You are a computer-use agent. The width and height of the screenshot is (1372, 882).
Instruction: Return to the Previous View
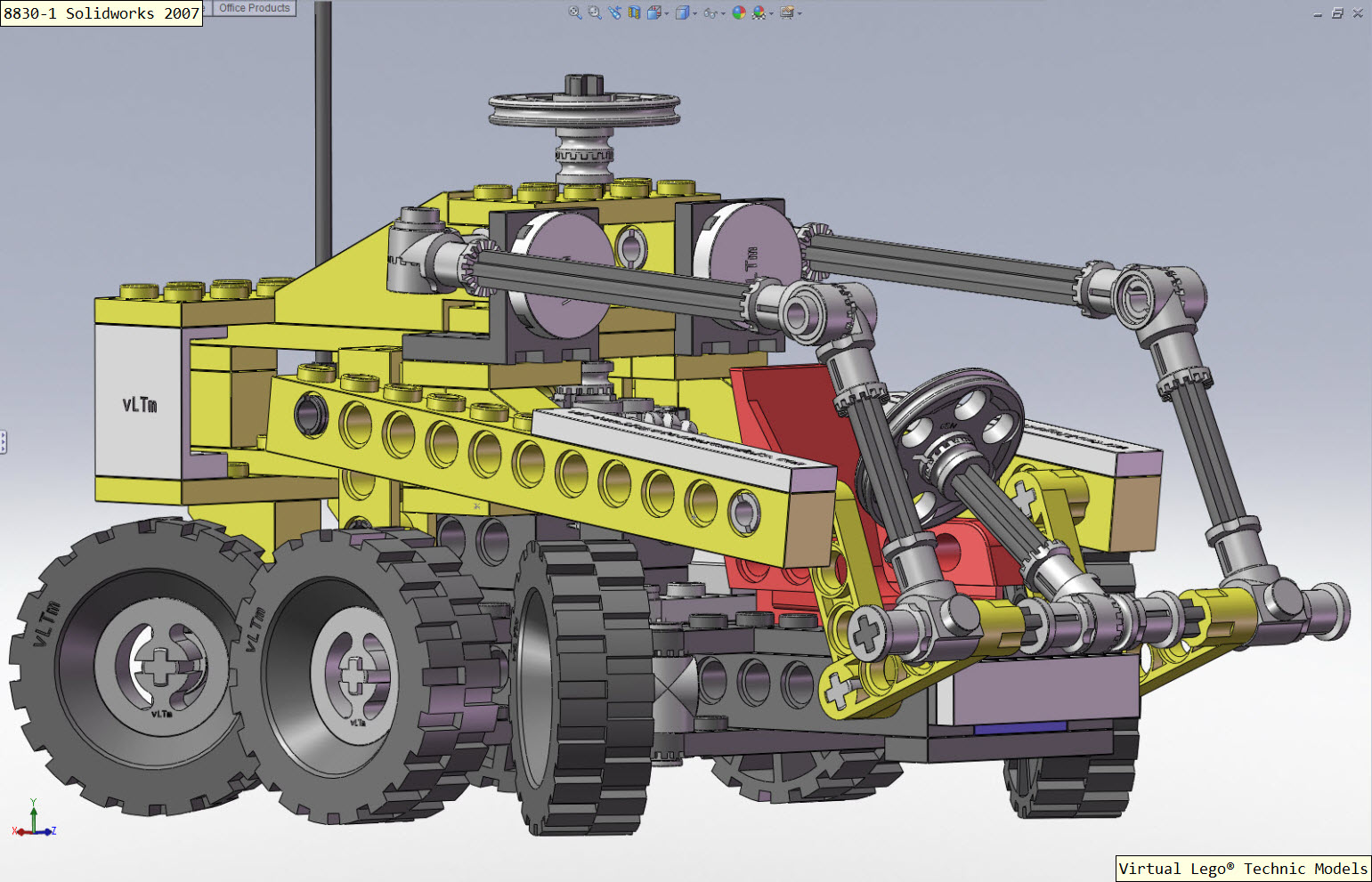pyautogui.click(x=615, y=12)
